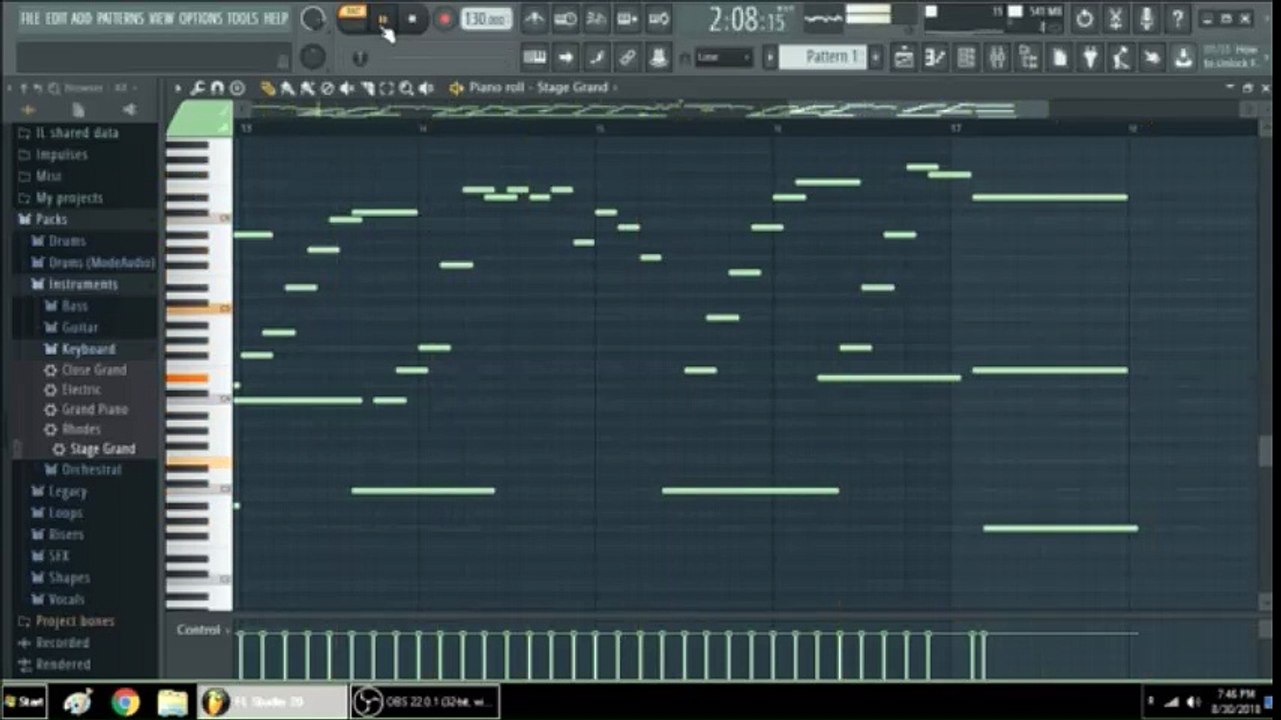Select the piano roll delete tool

(327, 88)
